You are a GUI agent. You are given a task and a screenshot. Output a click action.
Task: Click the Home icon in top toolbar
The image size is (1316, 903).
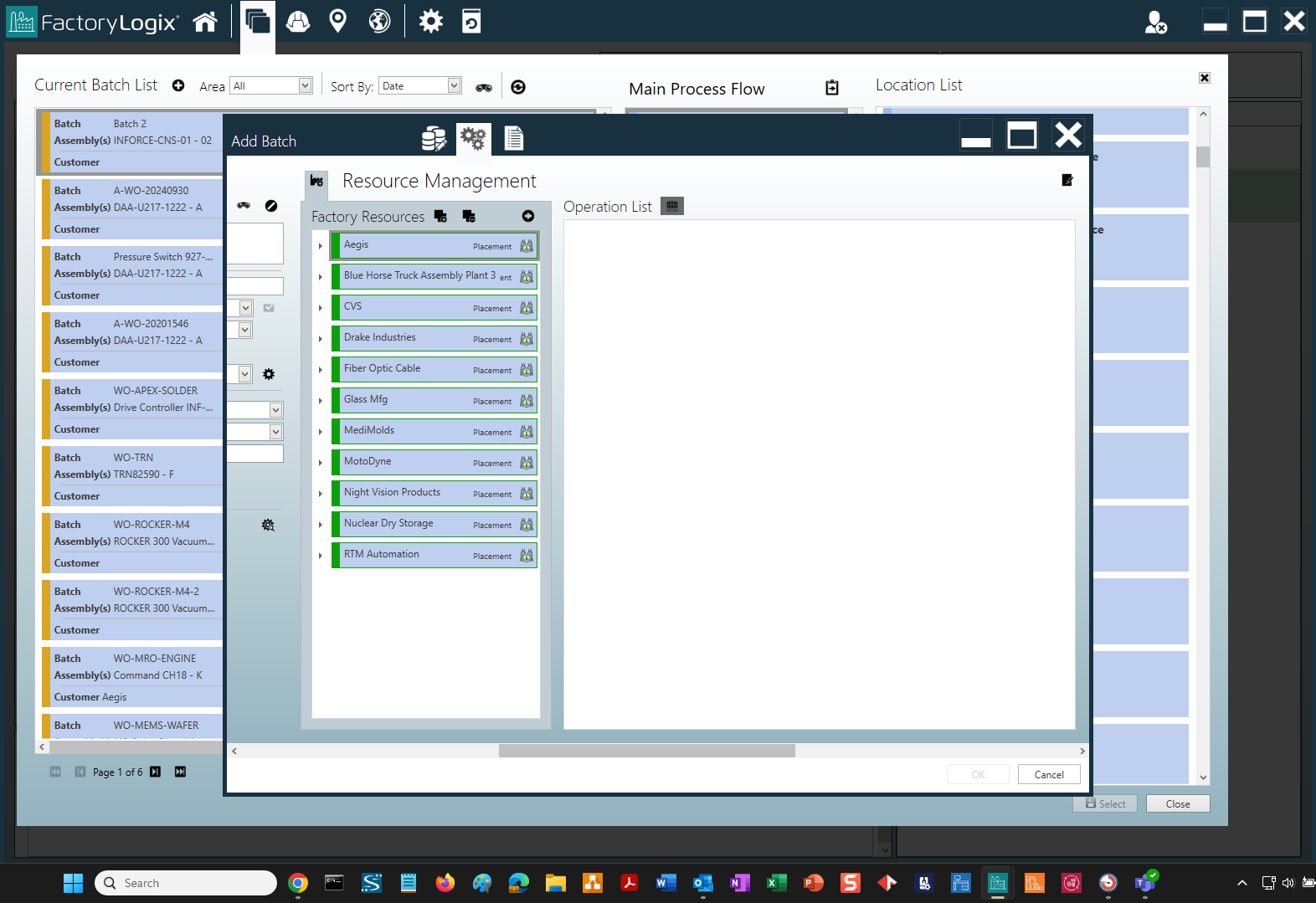(205, 22)
